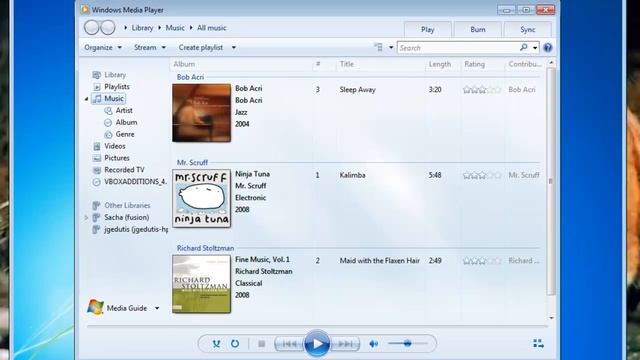Click the Forward navigation button
The height and width of the screenshot is (360, 640).
pos(108,28)
